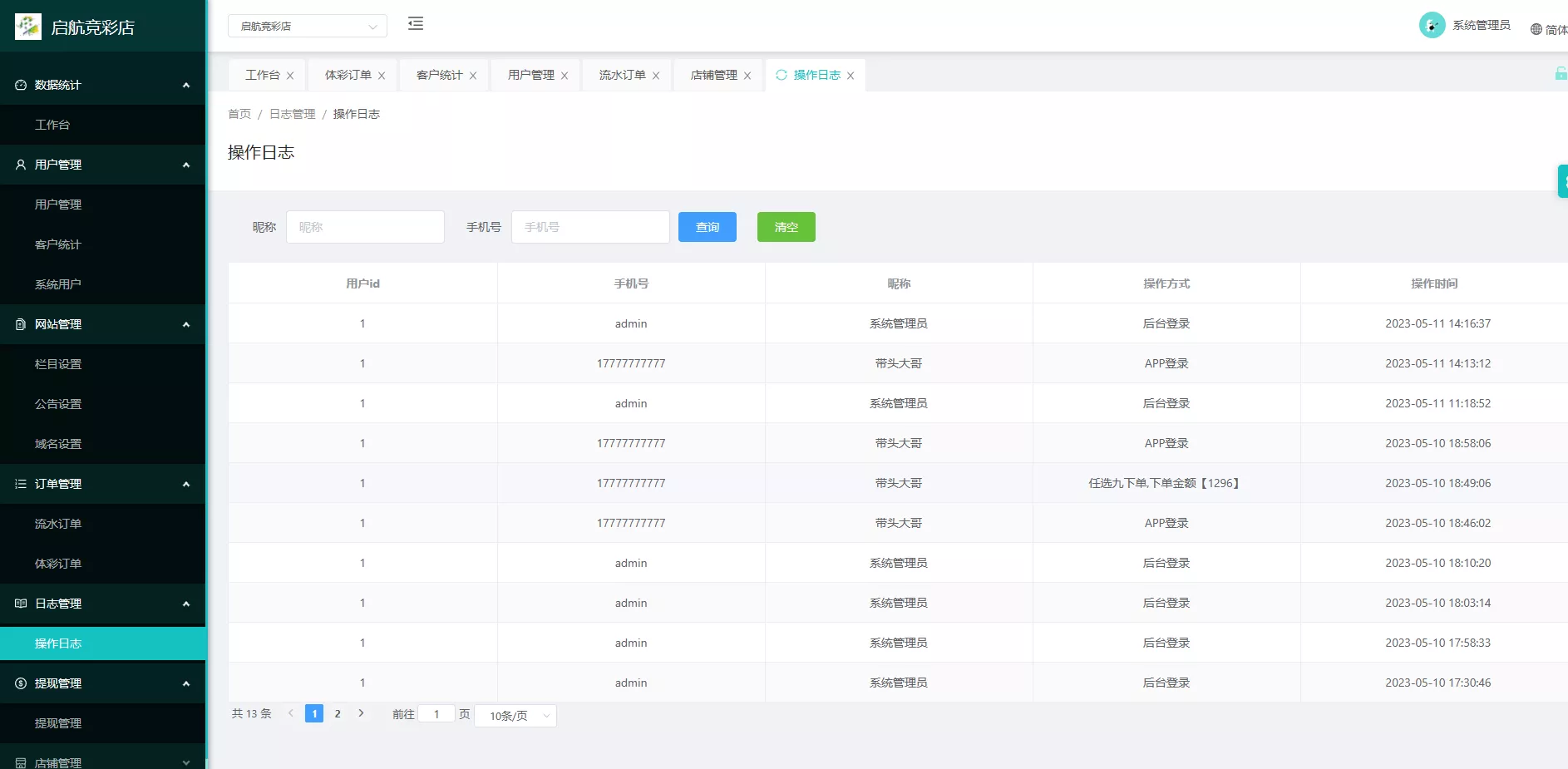1568x769 pixels.
Task: Click the 手机号 phone number input field
Action: pos(590,227)
